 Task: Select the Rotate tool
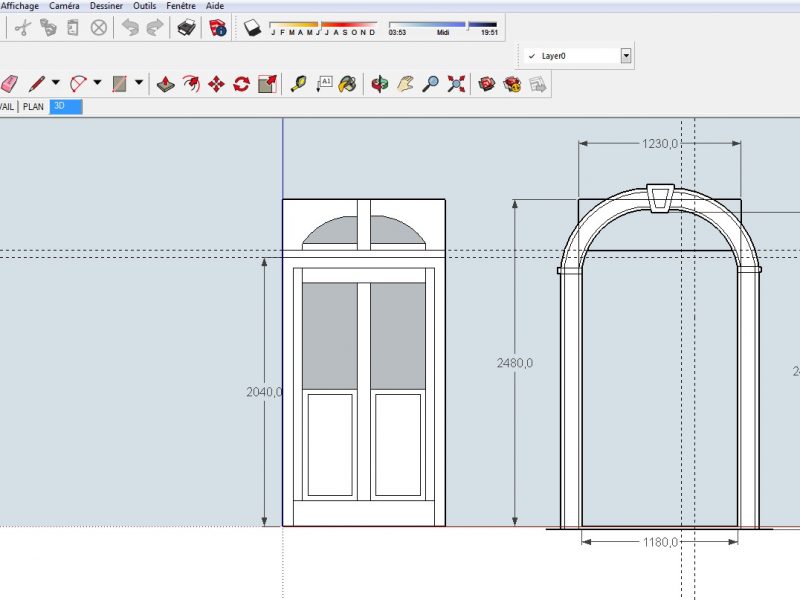[x=241, y=84]
